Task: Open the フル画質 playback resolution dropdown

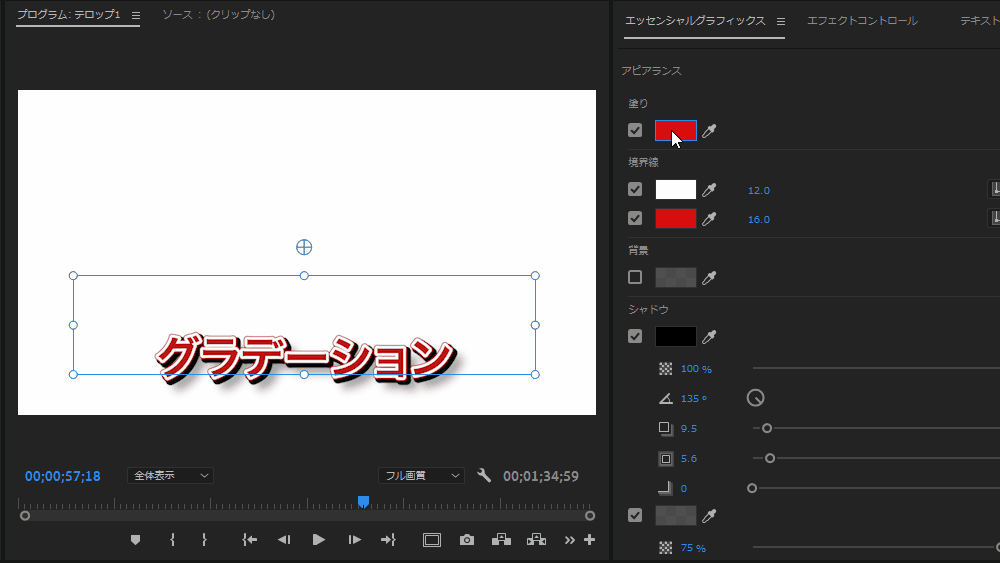Action: coord(422,476)
